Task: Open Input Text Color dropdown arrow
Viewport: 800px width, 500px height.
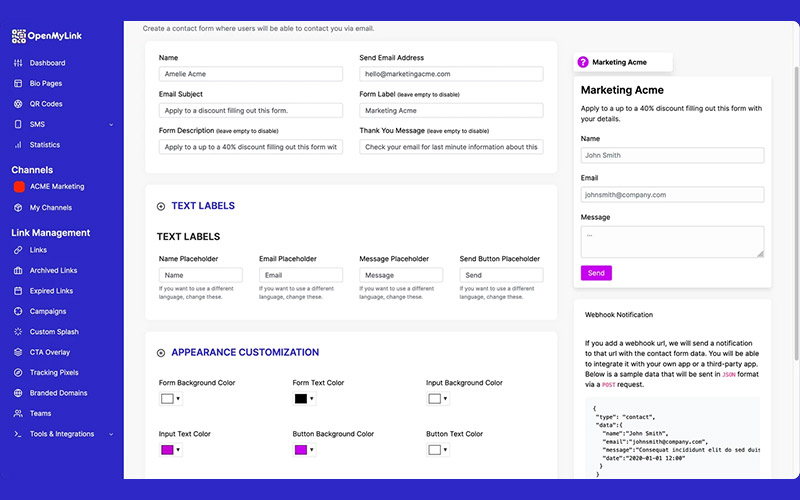Action: [x=178, y=450]
